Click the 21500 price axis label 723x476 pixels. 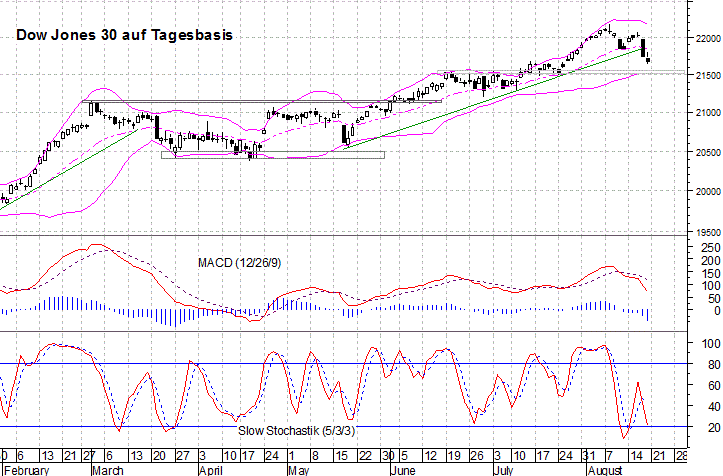[x=708, y=75]
